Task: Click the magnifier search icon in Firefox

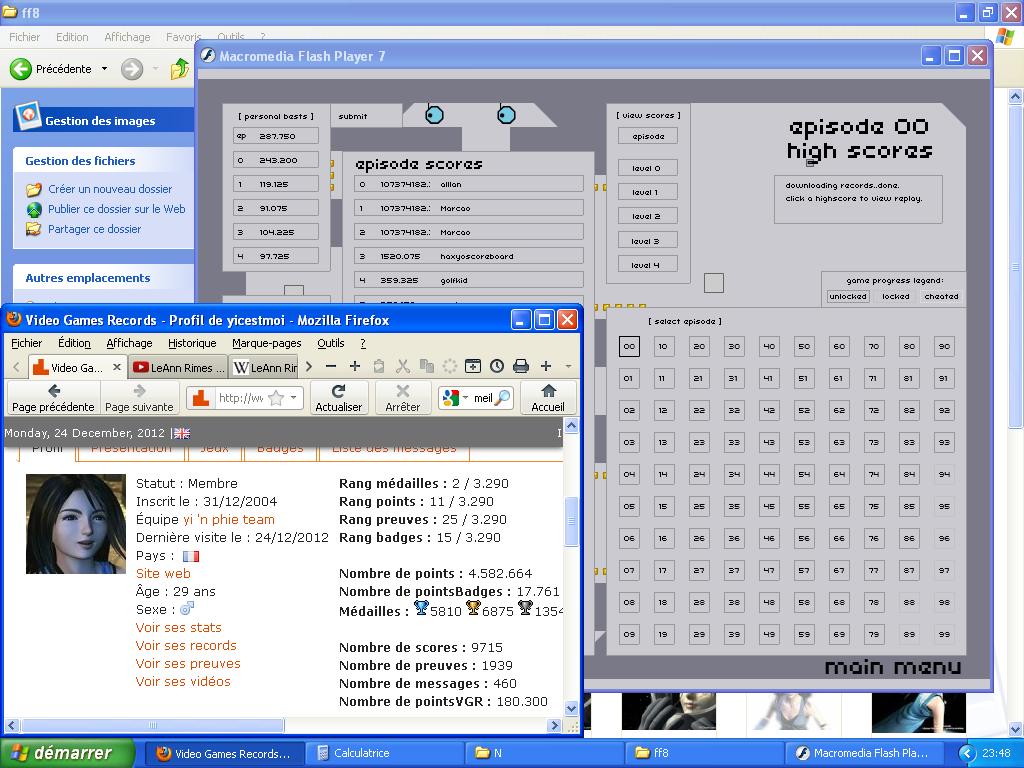Action: [x=503, y=398]
